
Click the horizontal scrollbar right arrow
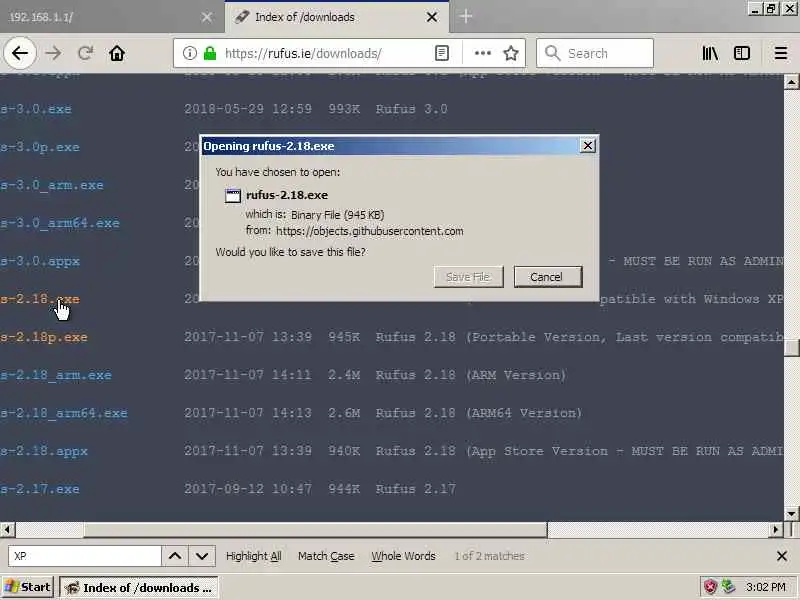pos(776,530)
